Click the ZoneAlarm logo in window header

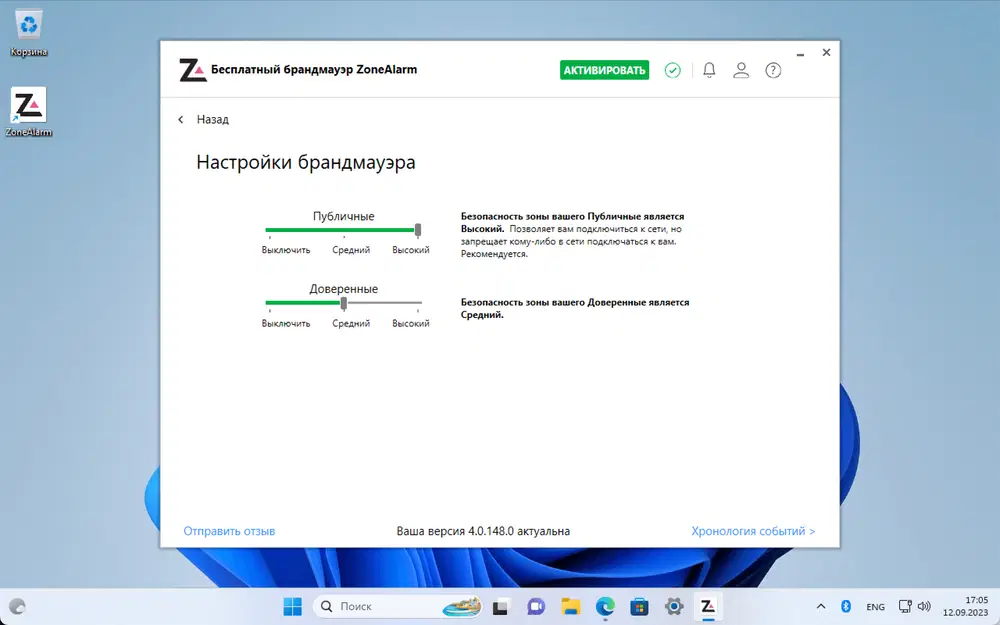point(193,70)
